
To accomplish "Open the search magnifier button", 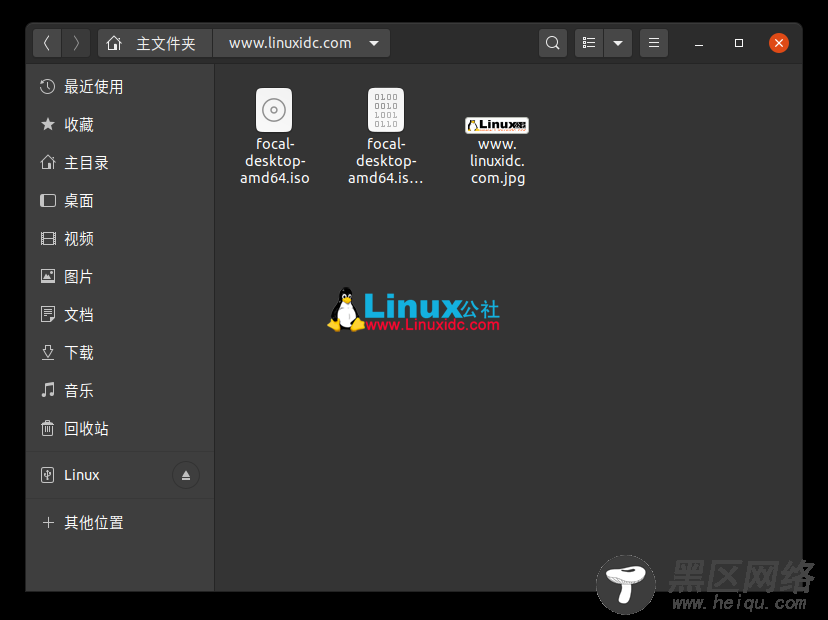I will pyautogui.click(x=552, y=43).
